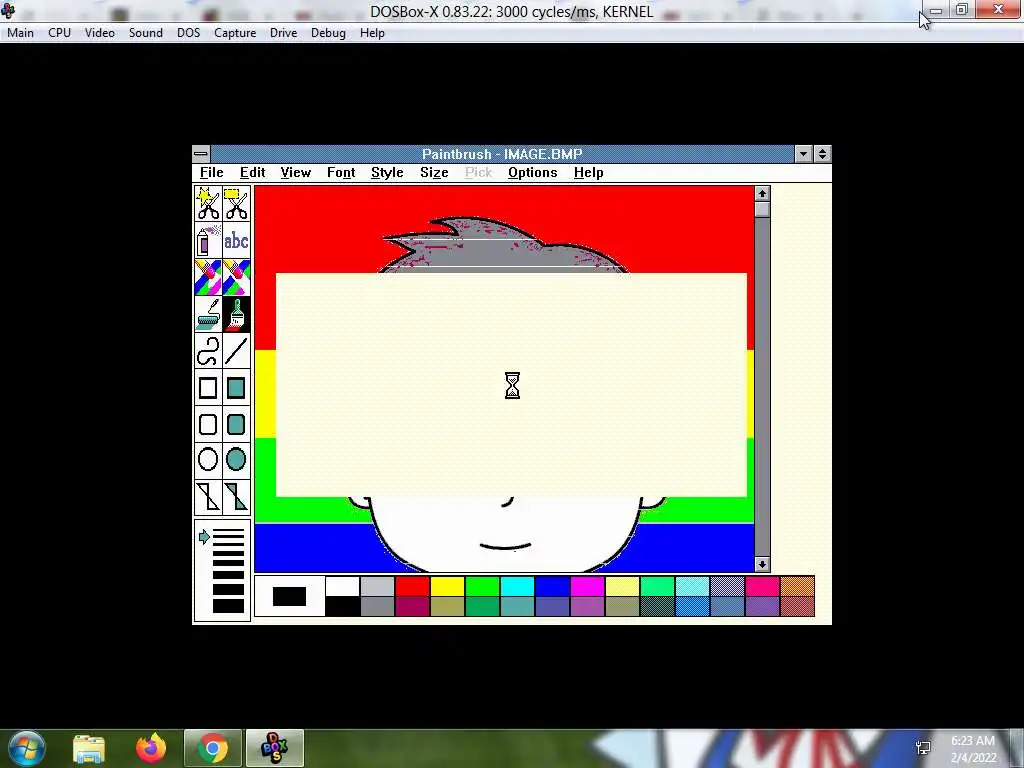Viewport: 1024px width, 768px height.
Task: Pick orange color at palette end
Action: [x=797, y=586]
